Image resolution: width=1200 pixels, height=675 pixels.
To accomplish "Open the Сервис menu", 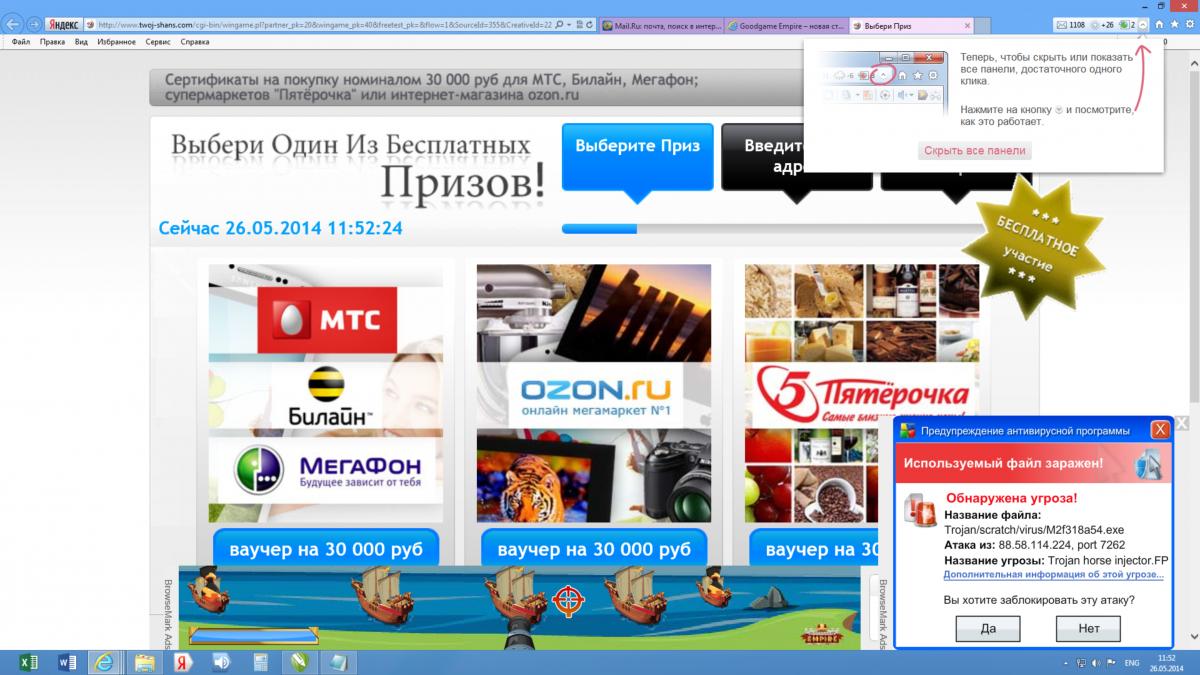I will click(x=157, y=42).
